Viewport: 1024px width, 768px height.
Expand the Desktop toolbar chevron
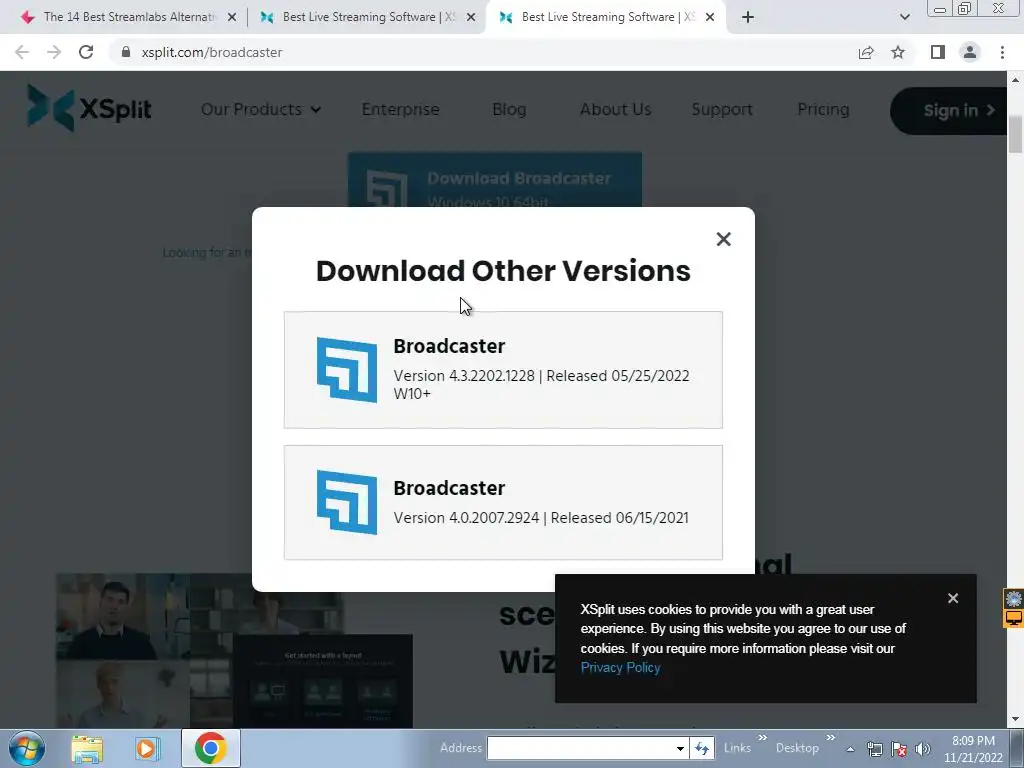[830, 738]
